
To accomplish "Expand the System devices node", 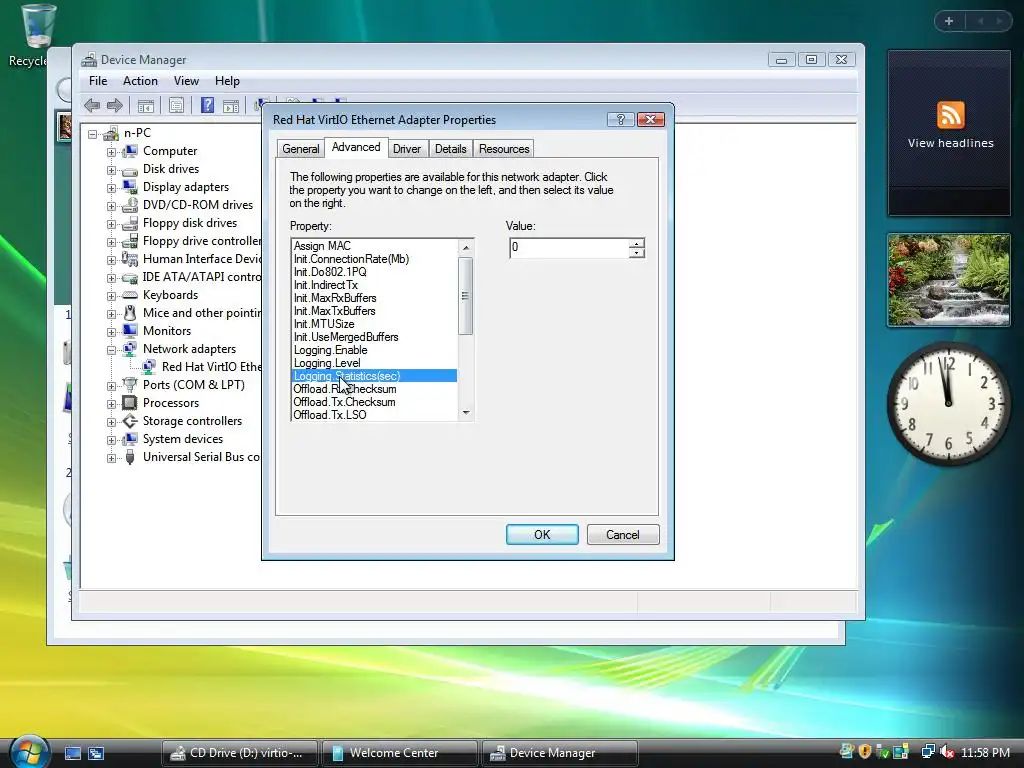I will click(111, 440).
